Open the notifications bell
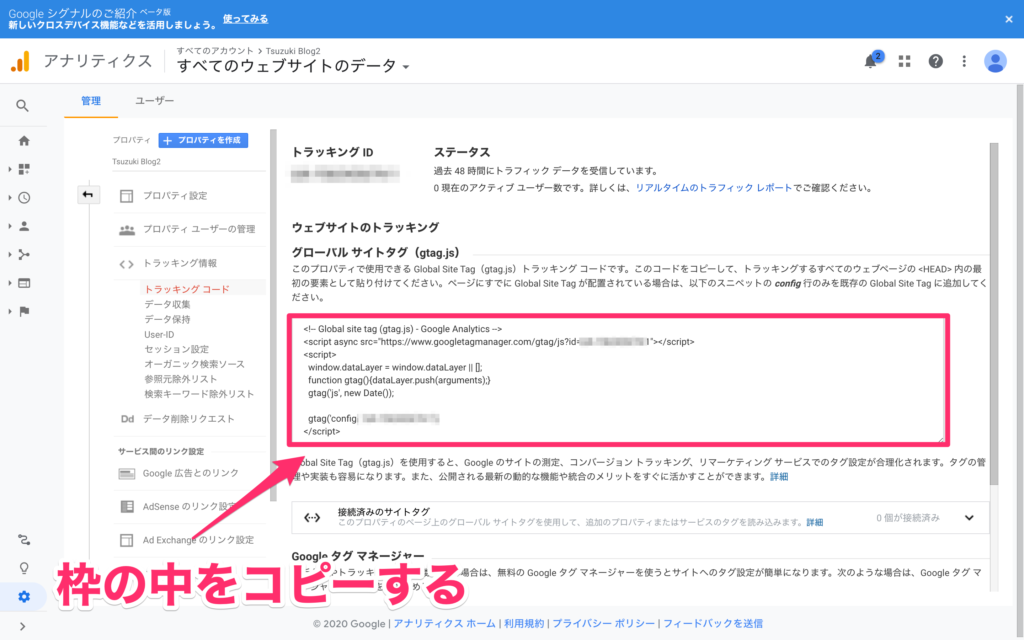Viewport: 1024px width, 640px height. 871,61
